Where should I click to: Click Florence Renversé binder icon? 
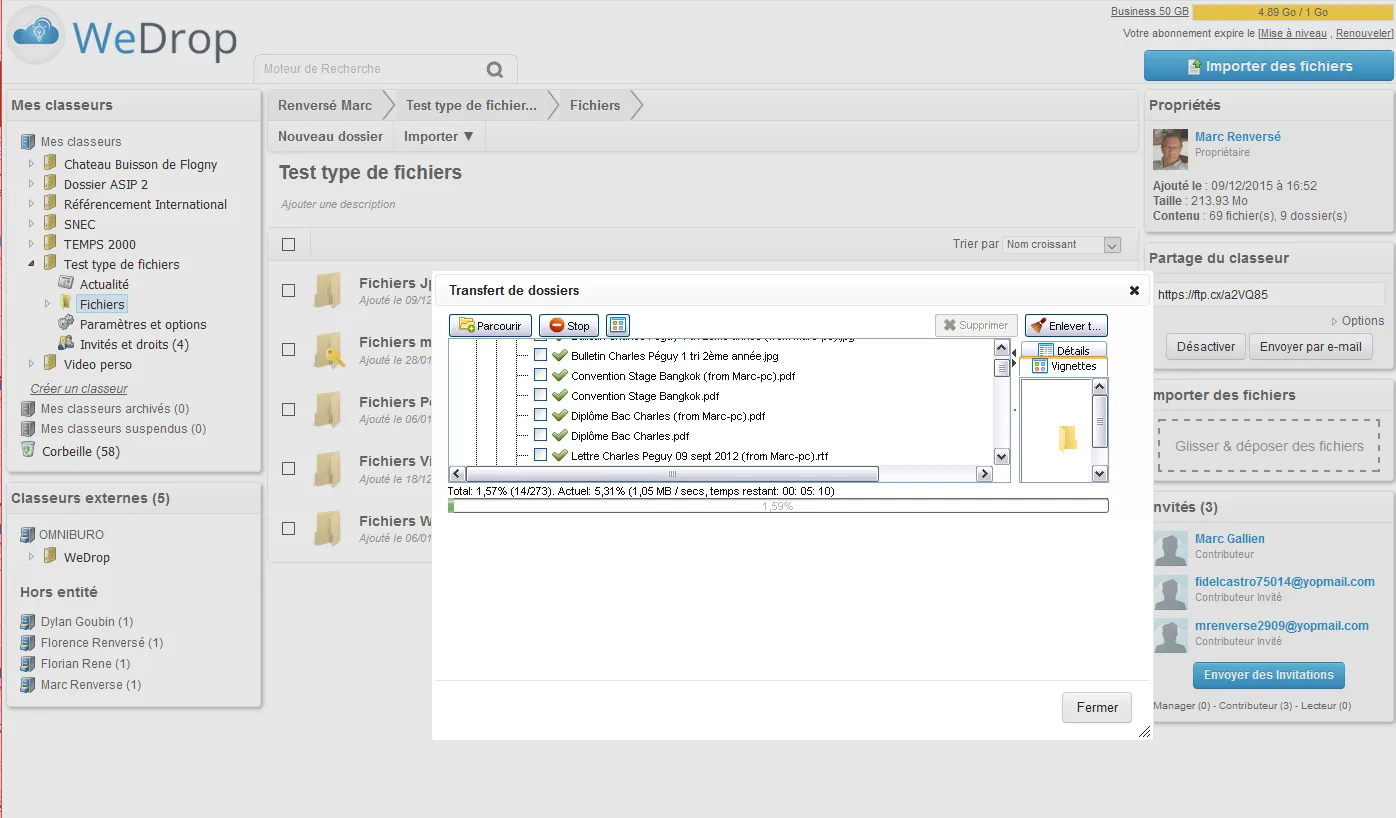click(28, 642)
